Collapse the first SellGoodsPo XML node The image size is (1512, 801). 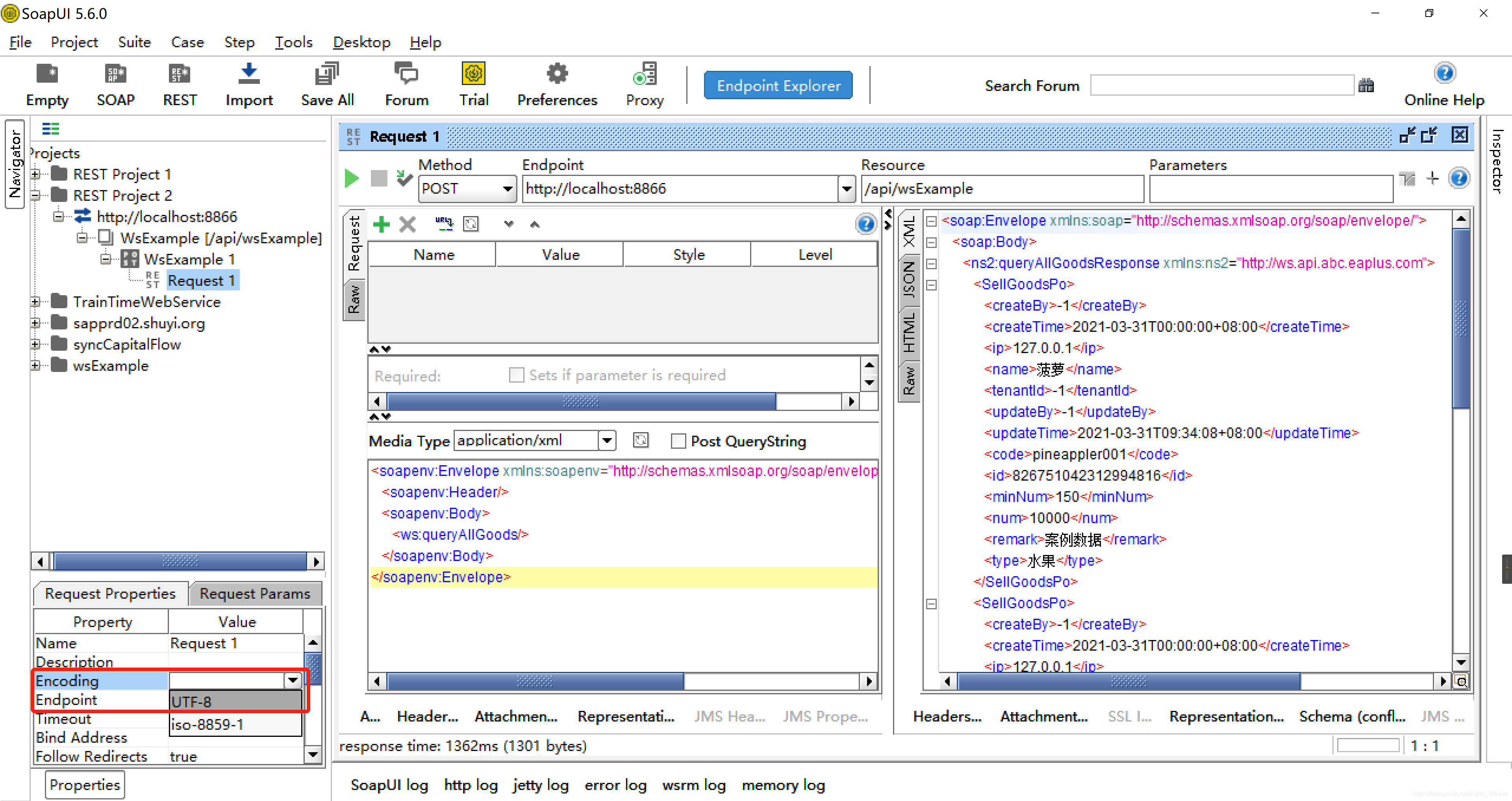931,285
